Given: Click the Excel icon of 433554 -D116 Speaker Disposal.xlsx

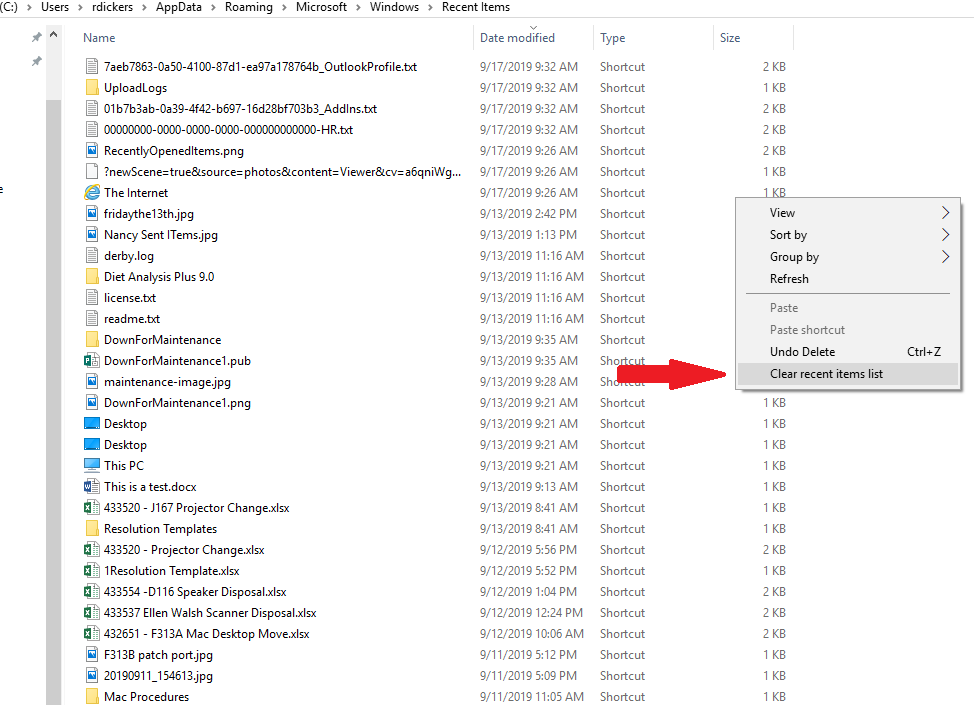Looking at the screenshot, I should click(x=92, y=591).
